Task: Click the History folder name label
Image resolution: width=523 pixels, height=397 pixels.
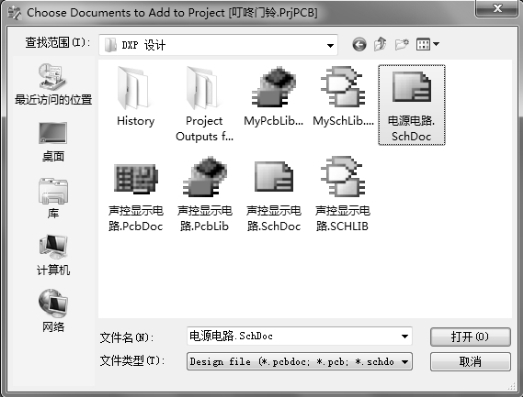Action: pyautogui.click(x=135, y=121)
